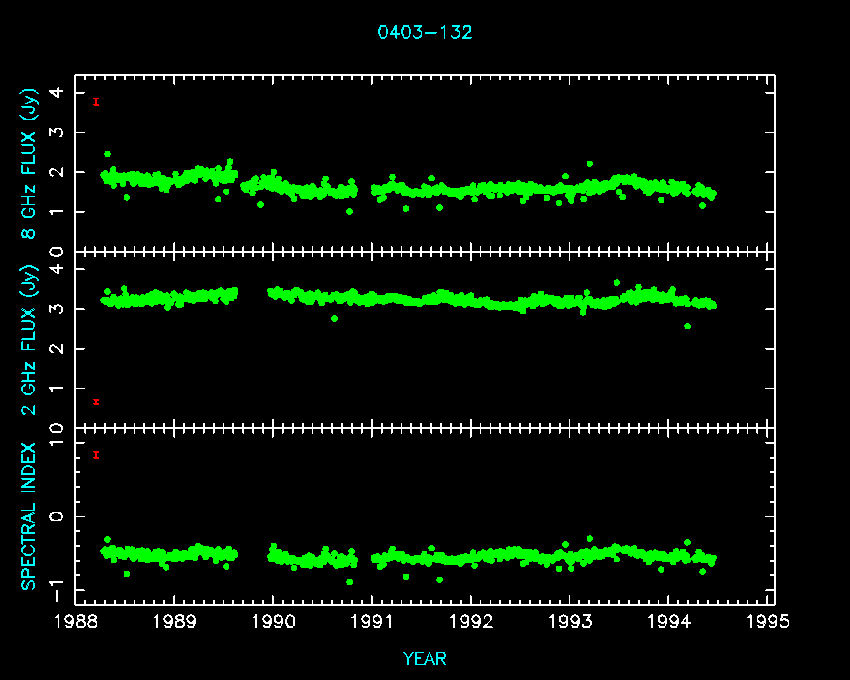Click the 1992 year tick label
The image size is (850, 680).
click(471, 621)
